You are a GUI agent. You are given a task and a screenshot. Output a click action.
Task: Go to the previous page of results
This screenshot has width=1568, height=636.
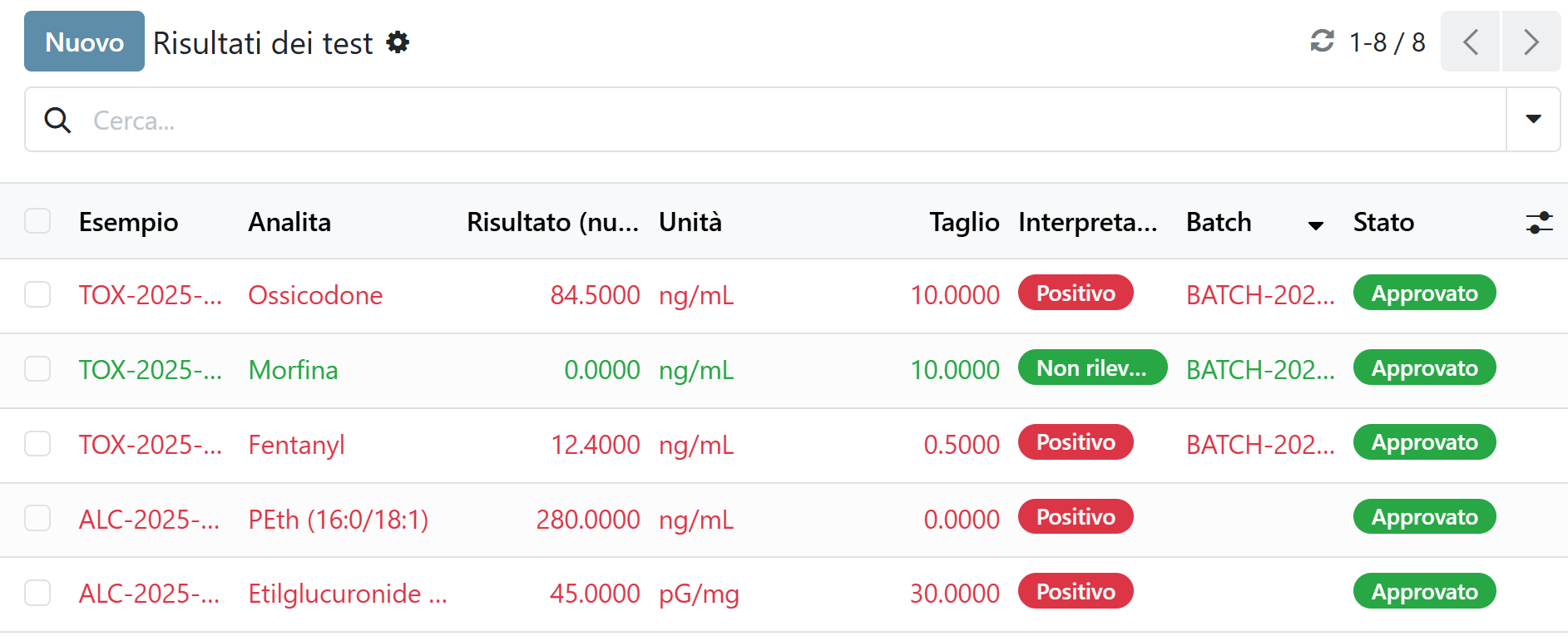tap(1470, 42)
